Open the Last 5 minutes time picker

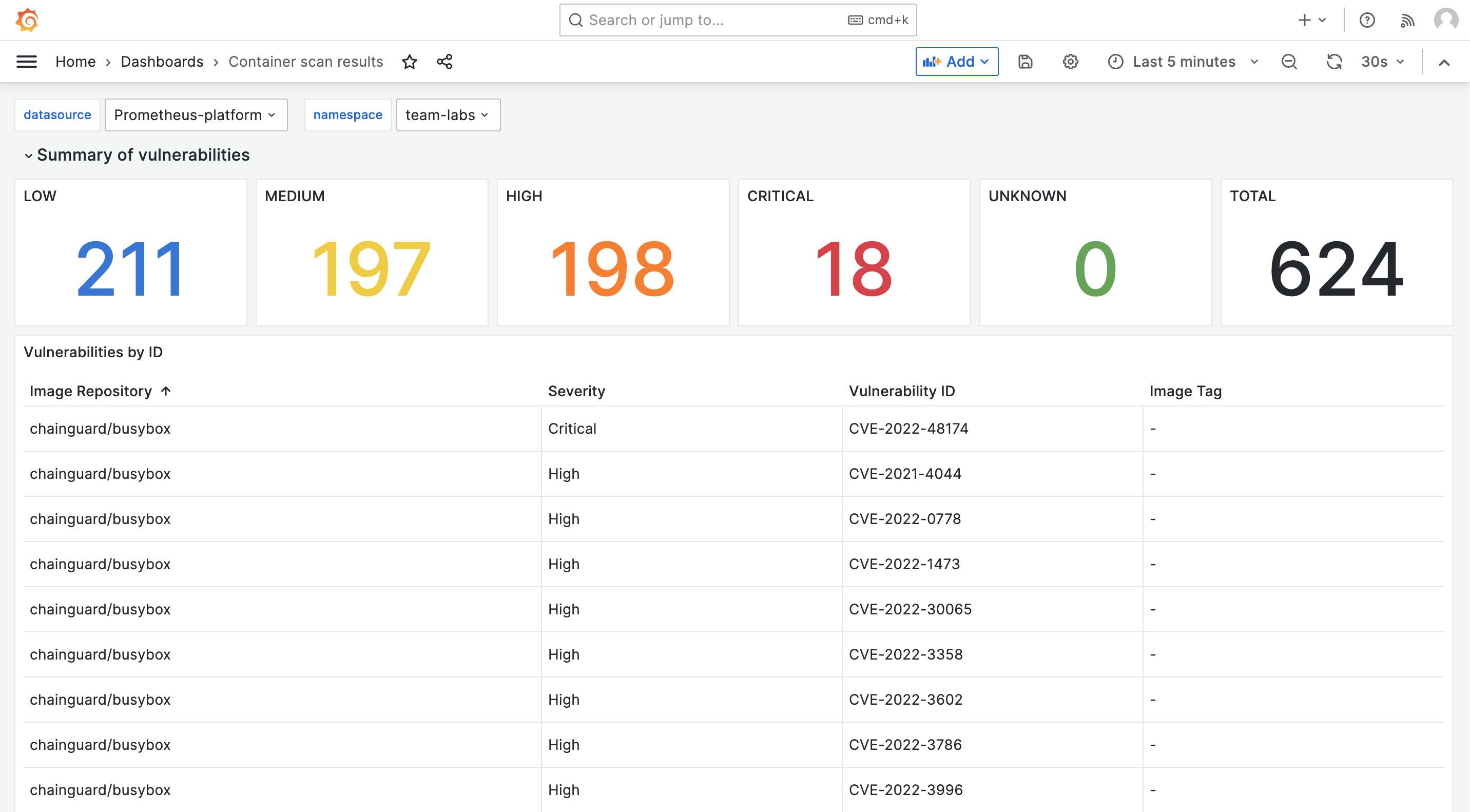[1183, 62]
